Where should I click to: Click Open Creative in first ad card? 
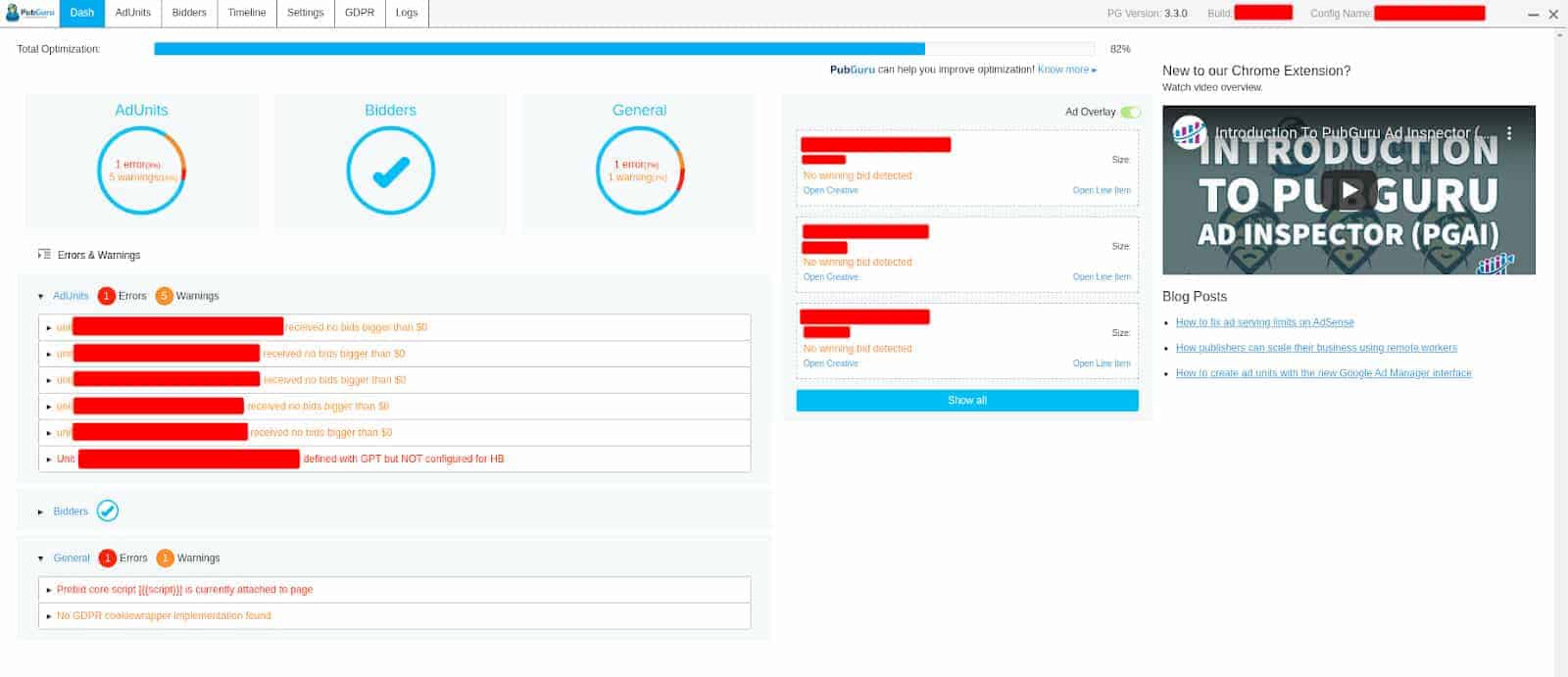[x=831, y=190]
